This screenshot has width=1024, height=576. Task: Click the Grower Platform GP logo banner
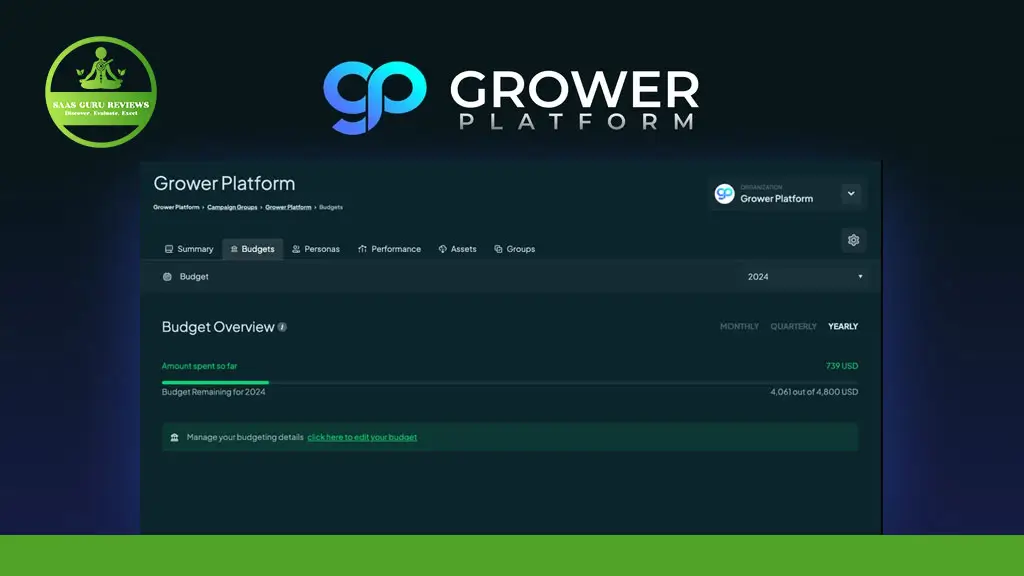point(511,97)
